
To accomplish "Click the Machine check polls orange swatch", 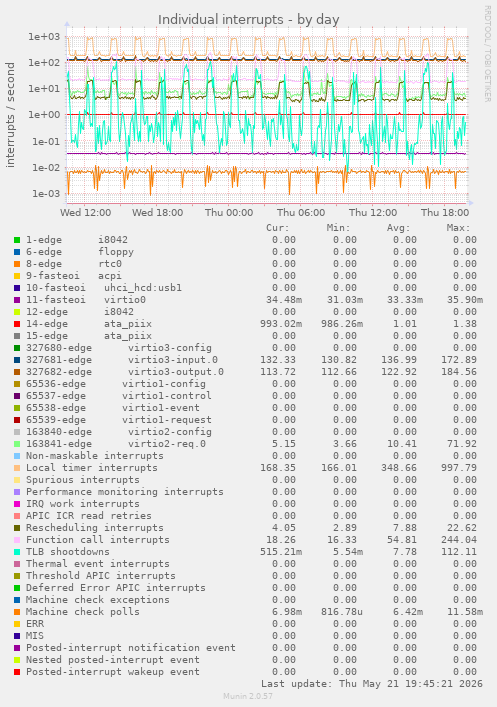I will click(x=17, y=612).
